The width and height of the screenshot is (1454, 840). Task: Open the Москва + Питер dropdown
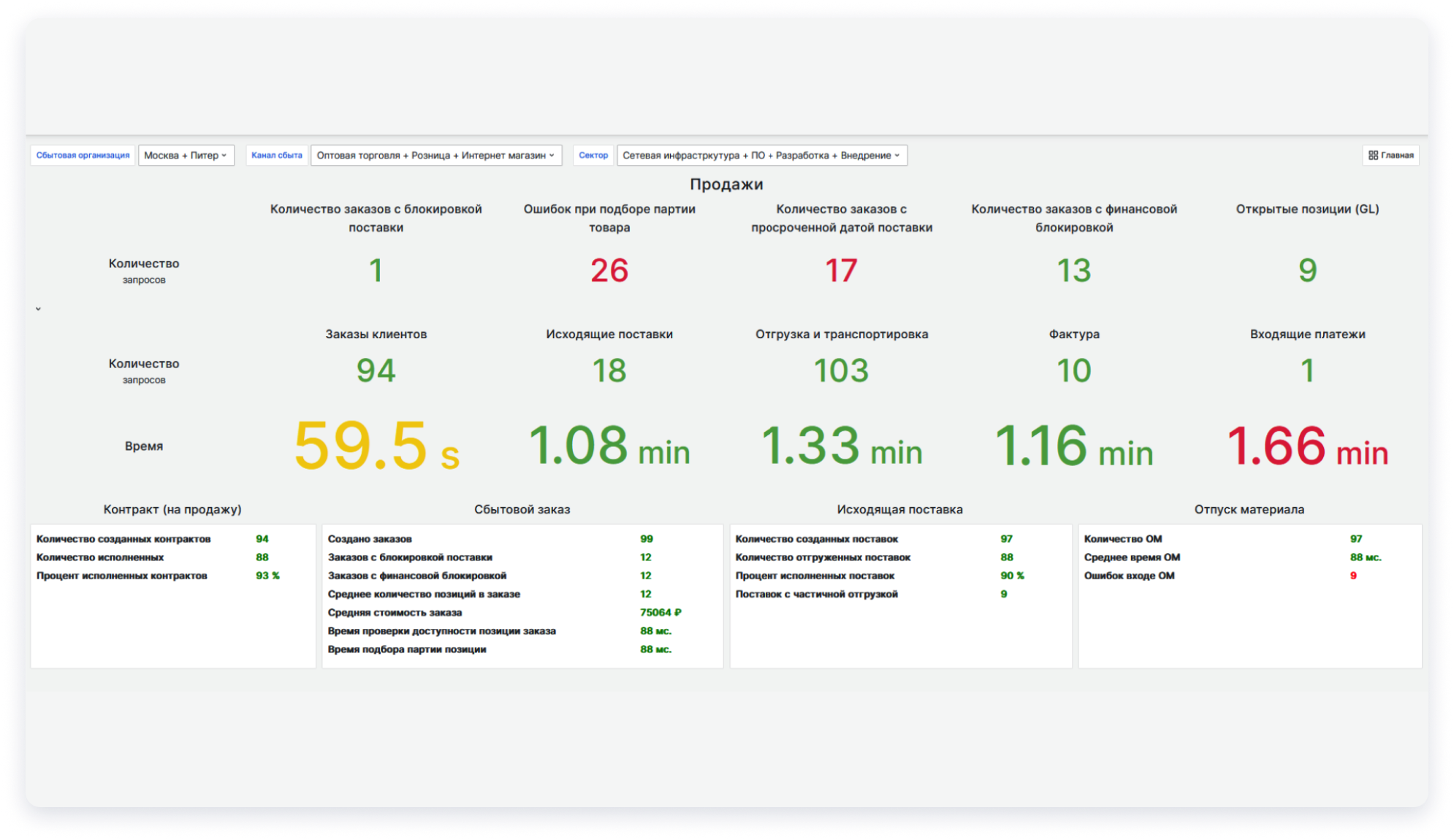[x=186, y=155]
